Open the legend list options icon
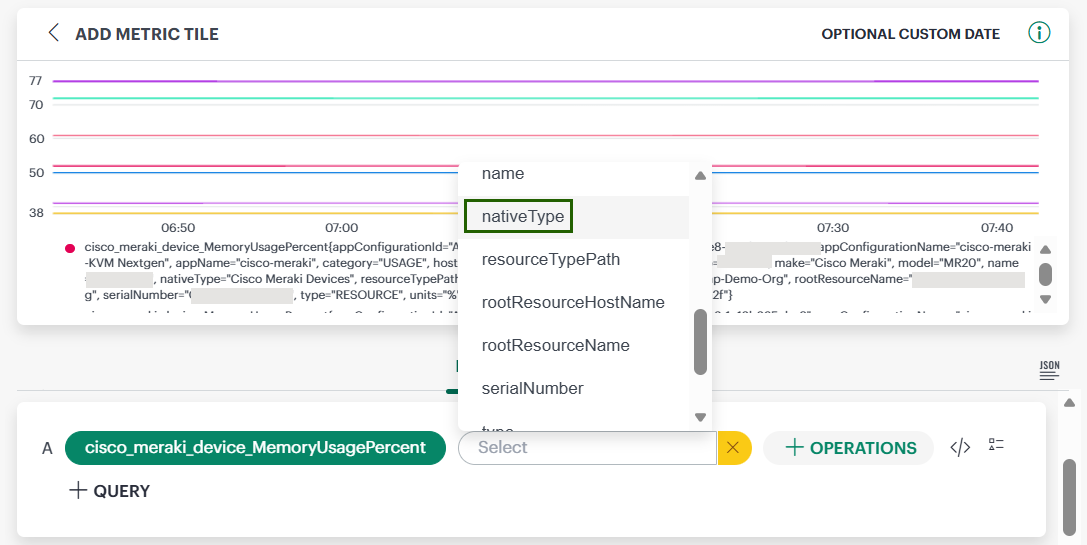The width and height of the screenshot is (1087, 545). 996,444
